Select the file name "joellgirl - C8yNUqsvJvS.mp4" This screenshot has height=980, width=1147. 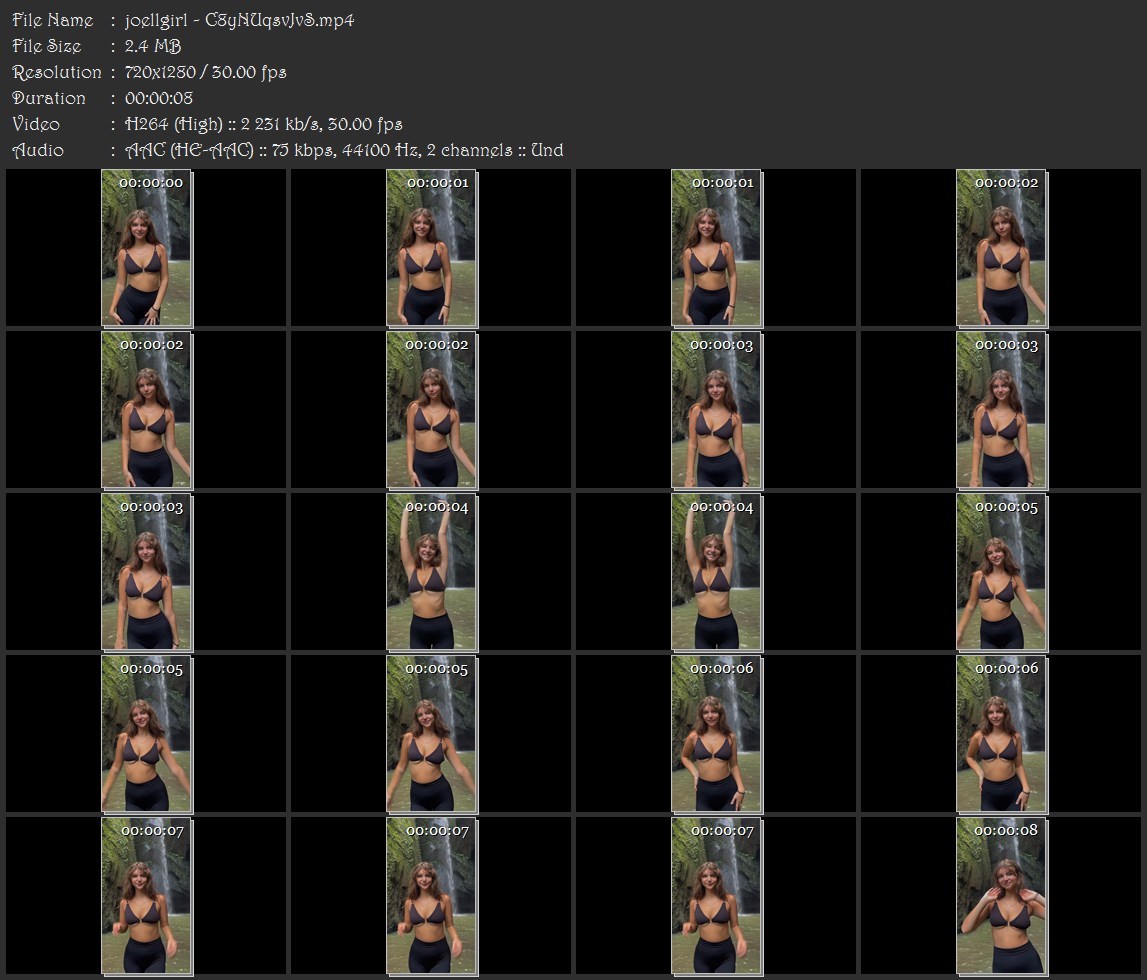click(239, 20)
